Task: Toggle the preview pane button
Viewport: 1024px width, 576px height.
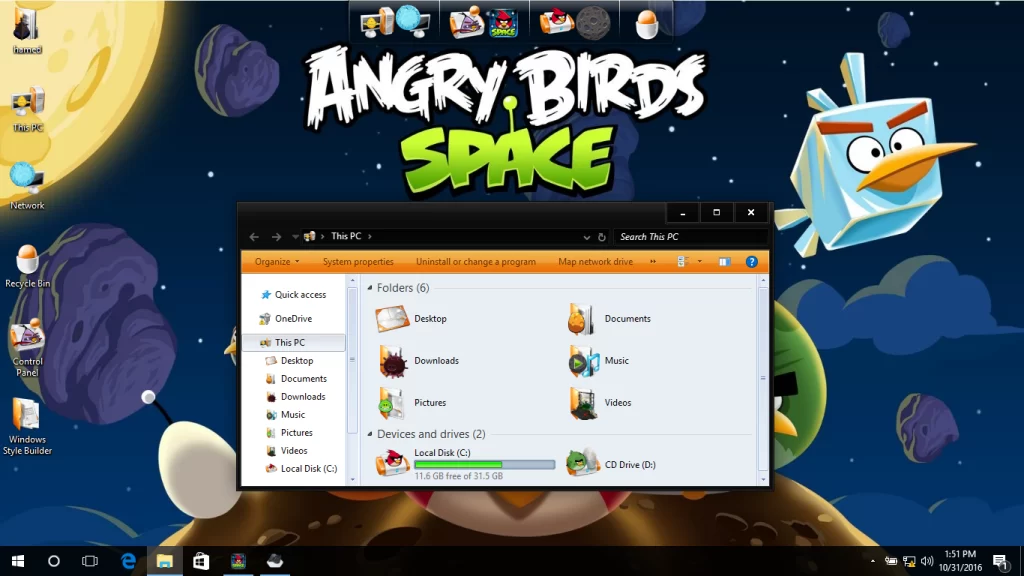Action: click(725, 262)
